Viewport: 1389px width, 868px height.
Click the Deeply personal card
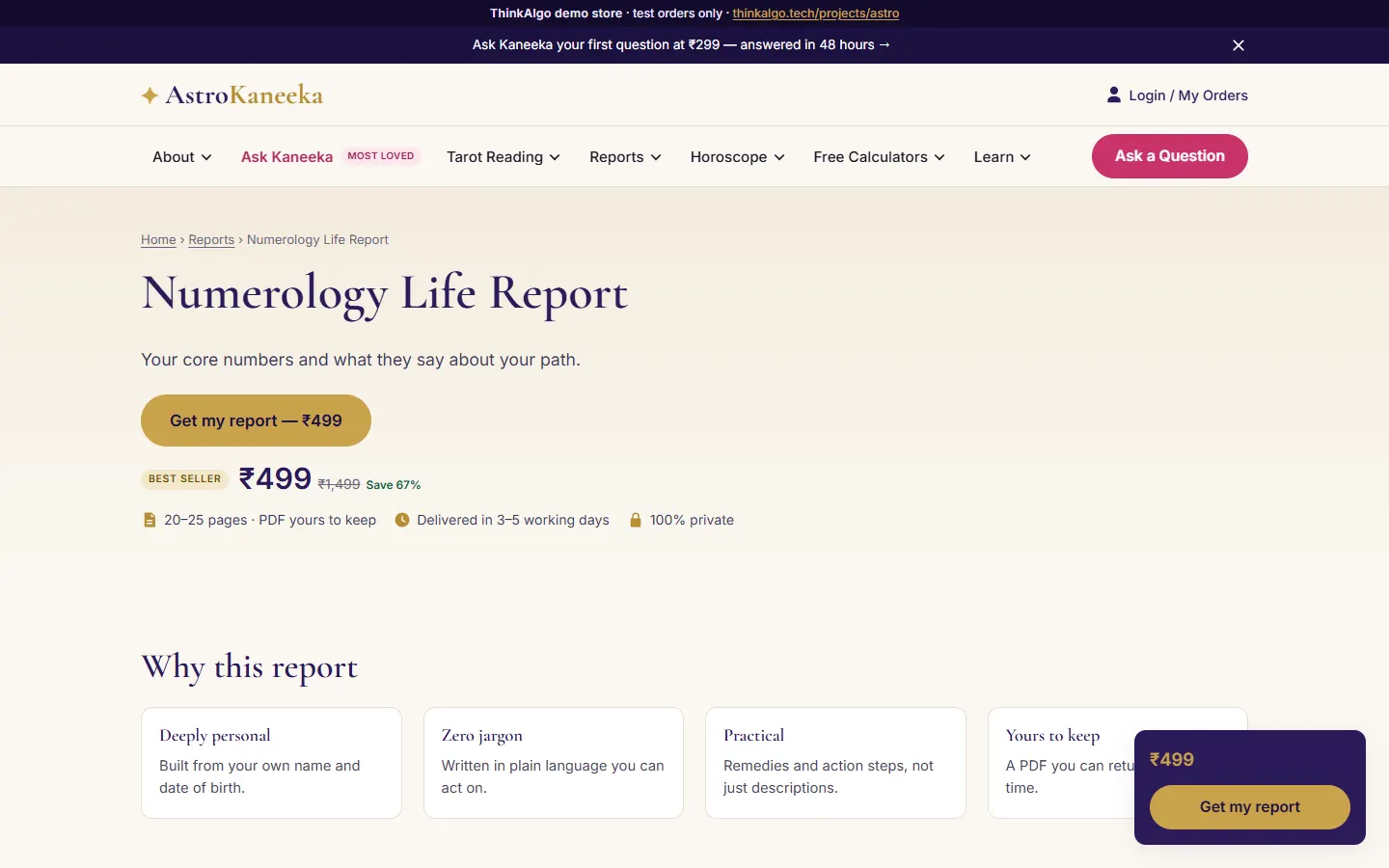coord(271,763)
